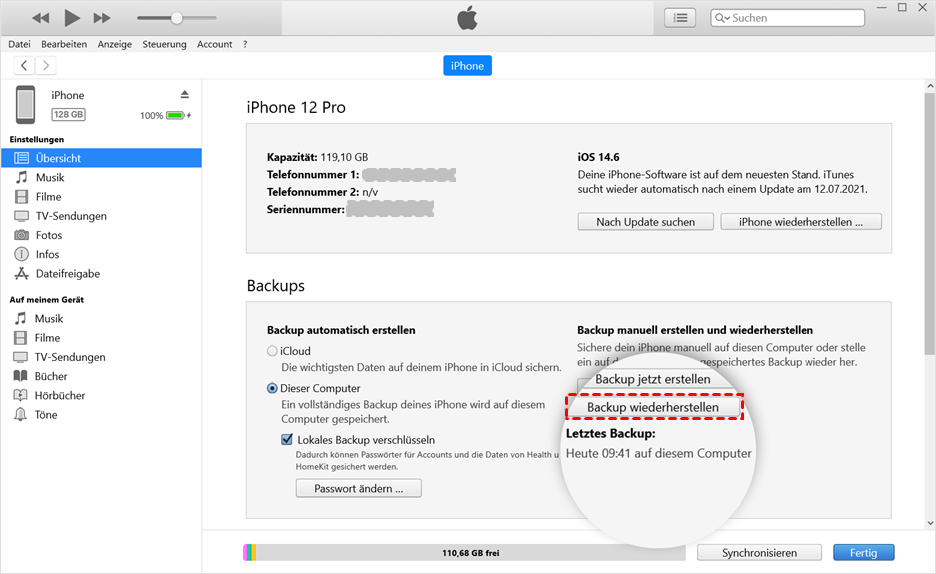
Task: Click the rewind playback icon
Action: coord(41,18)
